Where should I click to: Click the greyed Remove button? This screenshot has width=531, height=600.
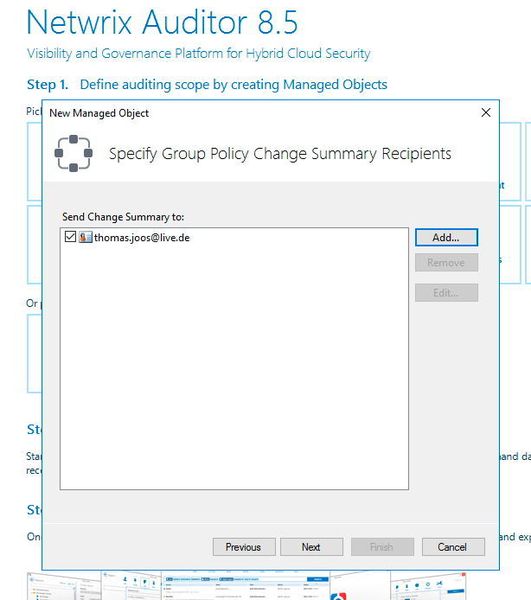click(x=446, y=262)
